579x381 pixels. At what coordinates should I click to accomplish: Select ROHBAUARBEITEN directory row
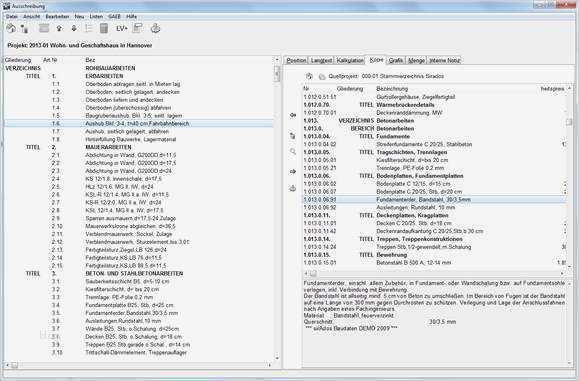(138, 68)
